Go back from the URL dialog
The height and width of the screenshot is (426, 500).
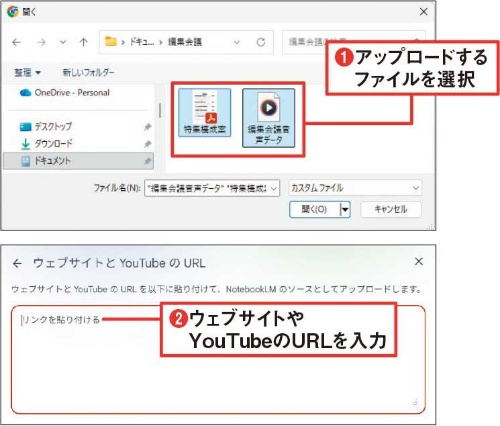tap(17, 264)
